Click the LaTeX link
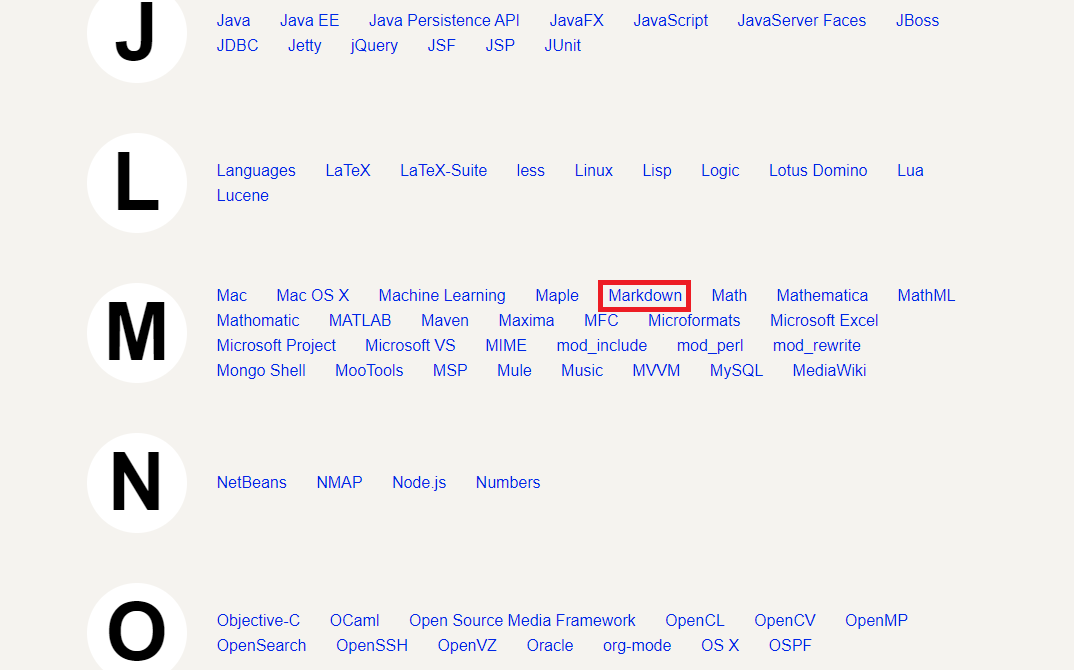The image size is (1074, 670). [x=348, y=171]
